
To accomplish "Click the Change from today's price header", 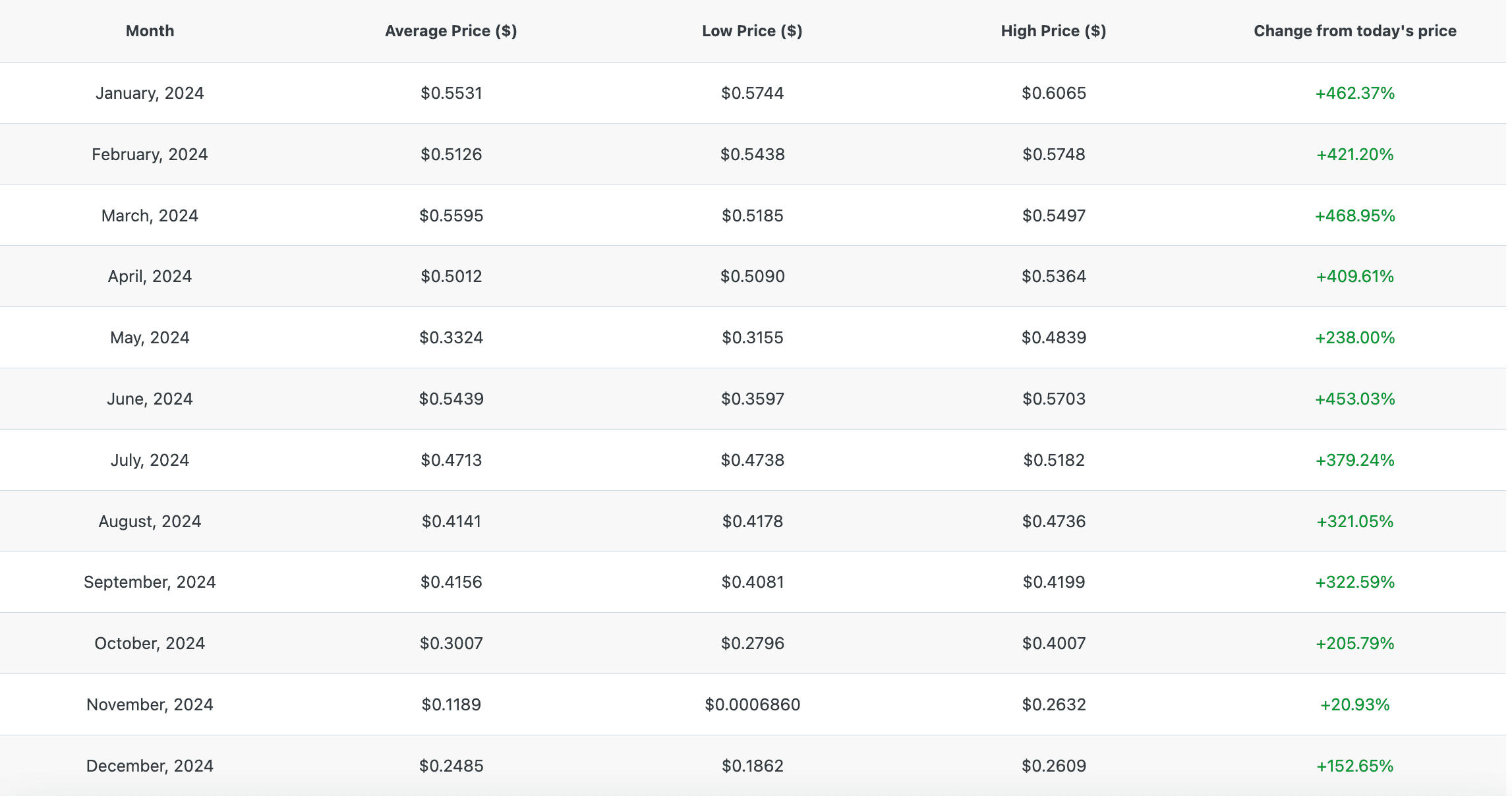I will 1354,31.
